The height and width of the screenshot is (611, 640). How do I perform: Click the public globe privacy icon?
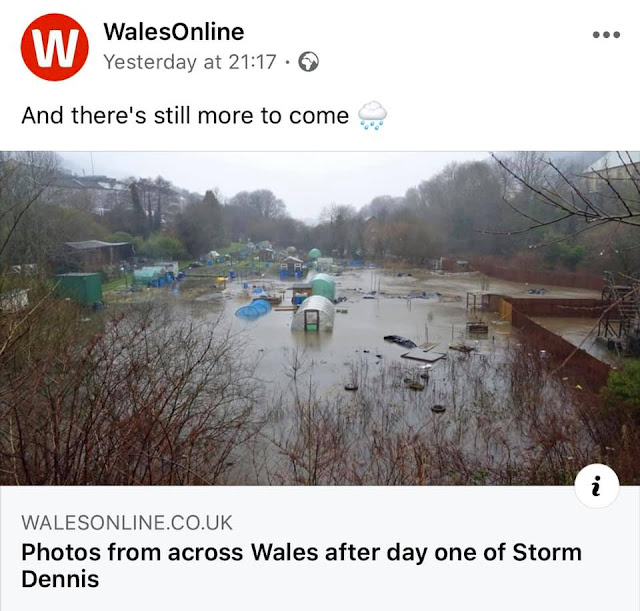309,62
